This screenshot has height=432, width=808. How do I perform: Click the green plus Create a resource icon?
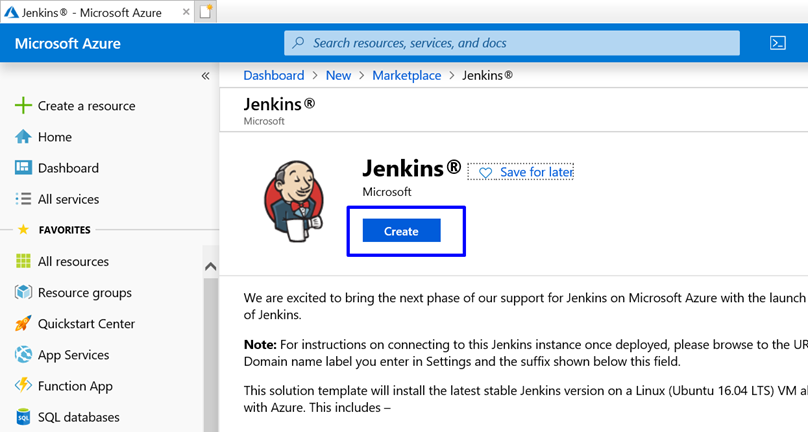23,106
